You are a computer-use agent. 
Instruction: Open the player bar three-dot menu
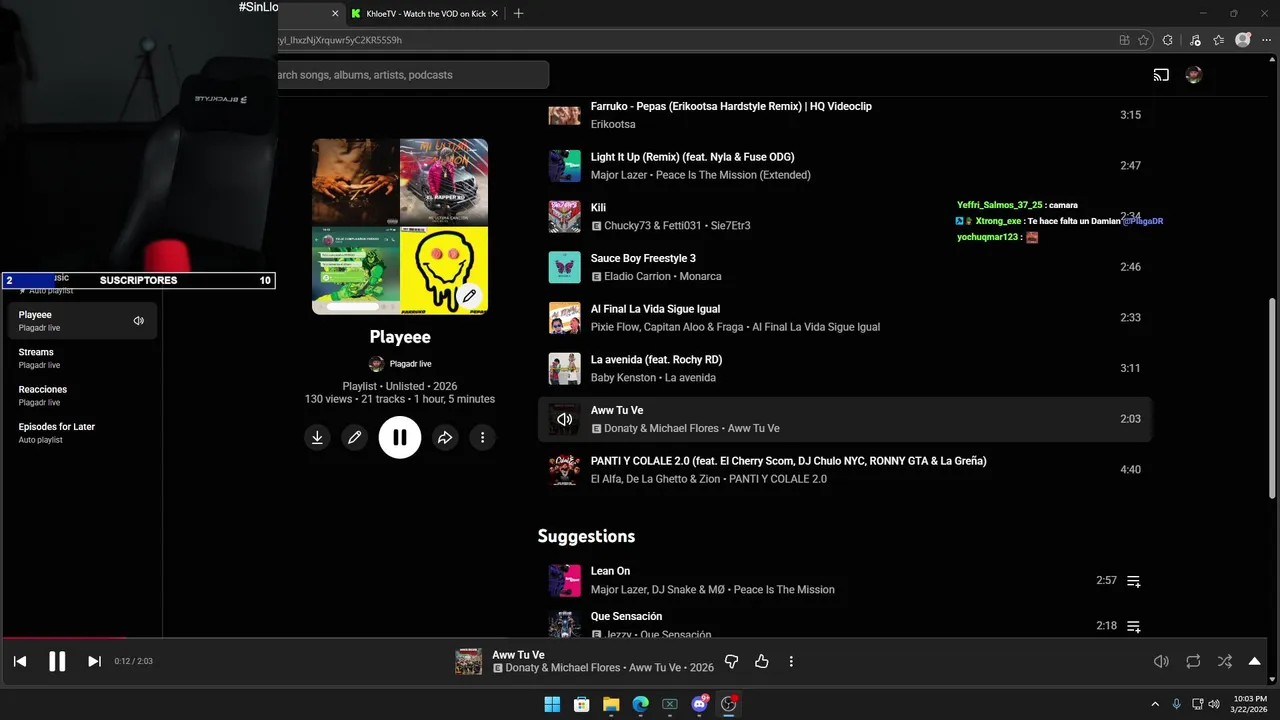[791, 661]
